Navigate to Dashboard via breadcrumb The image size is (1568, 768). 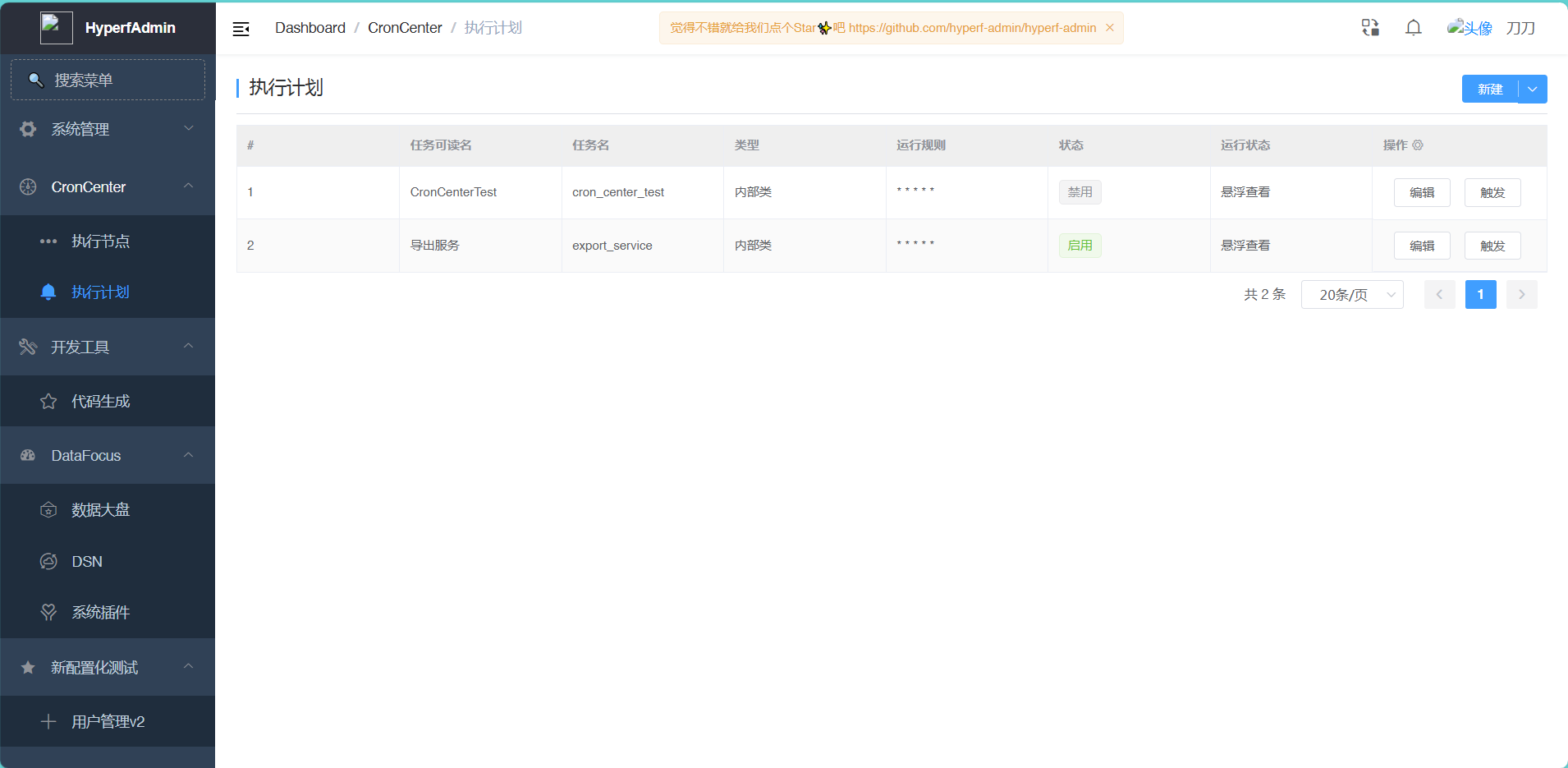pos(311,27)
